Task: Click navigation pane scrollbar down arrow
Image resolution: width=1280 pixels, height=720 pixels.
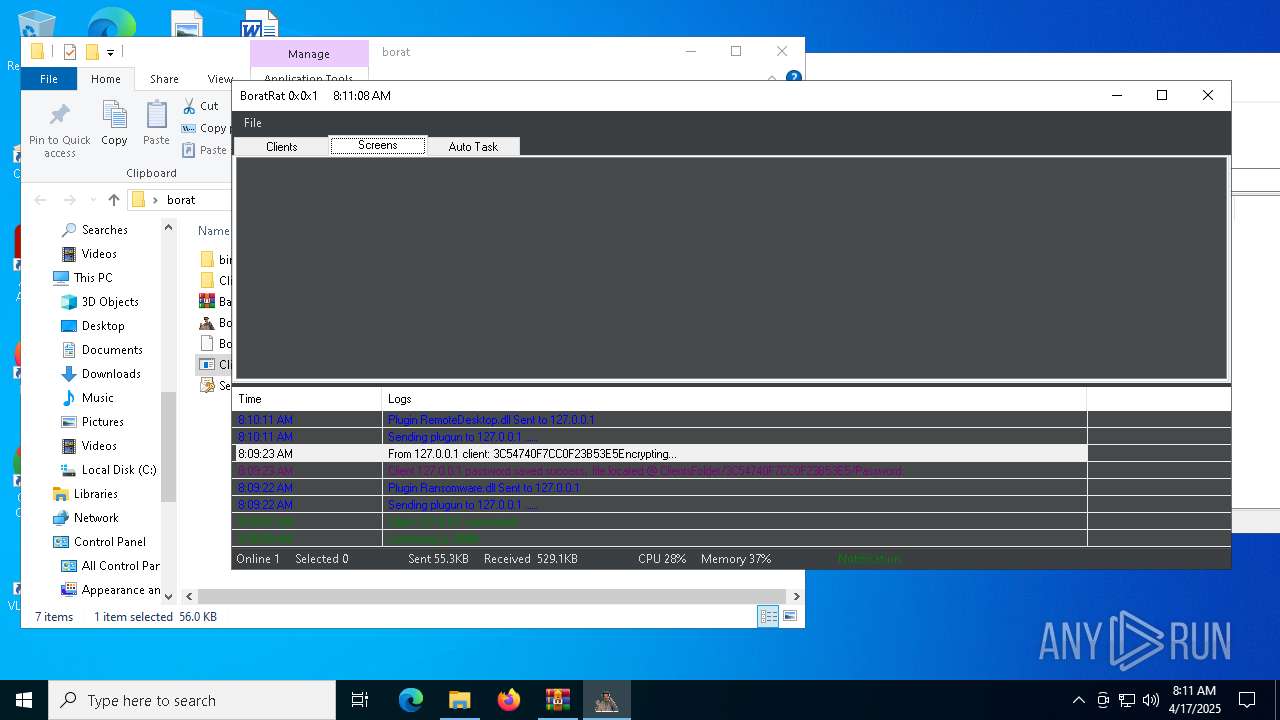Action: click(168, 596)
